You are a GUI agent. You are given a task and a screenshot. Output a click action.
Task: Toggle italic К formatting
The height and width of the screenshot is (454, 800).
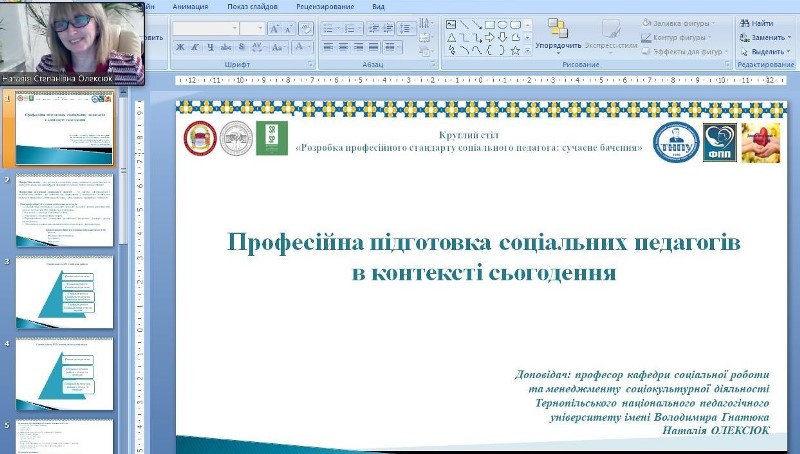tap(195, 47)
